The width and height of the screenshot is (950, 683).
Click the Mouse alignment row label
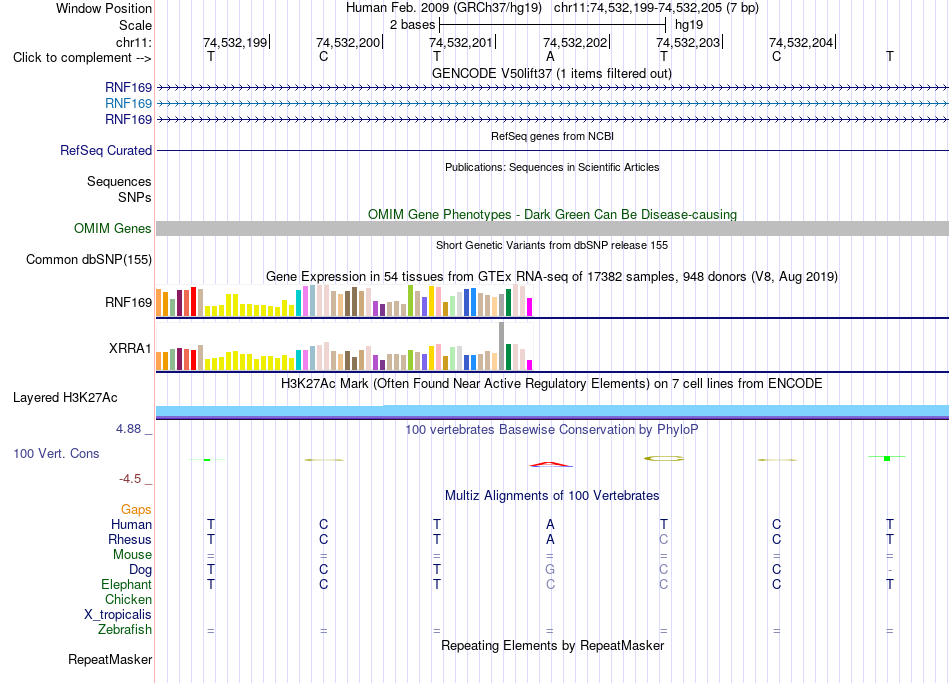click(132, 555)
